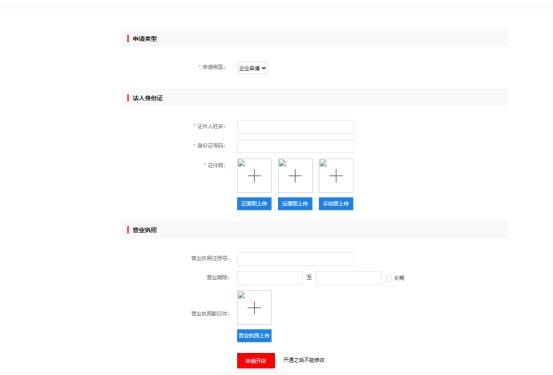Click the 申请类型 section heading
This screenshot has width=553, height=375.
point(145,38)
